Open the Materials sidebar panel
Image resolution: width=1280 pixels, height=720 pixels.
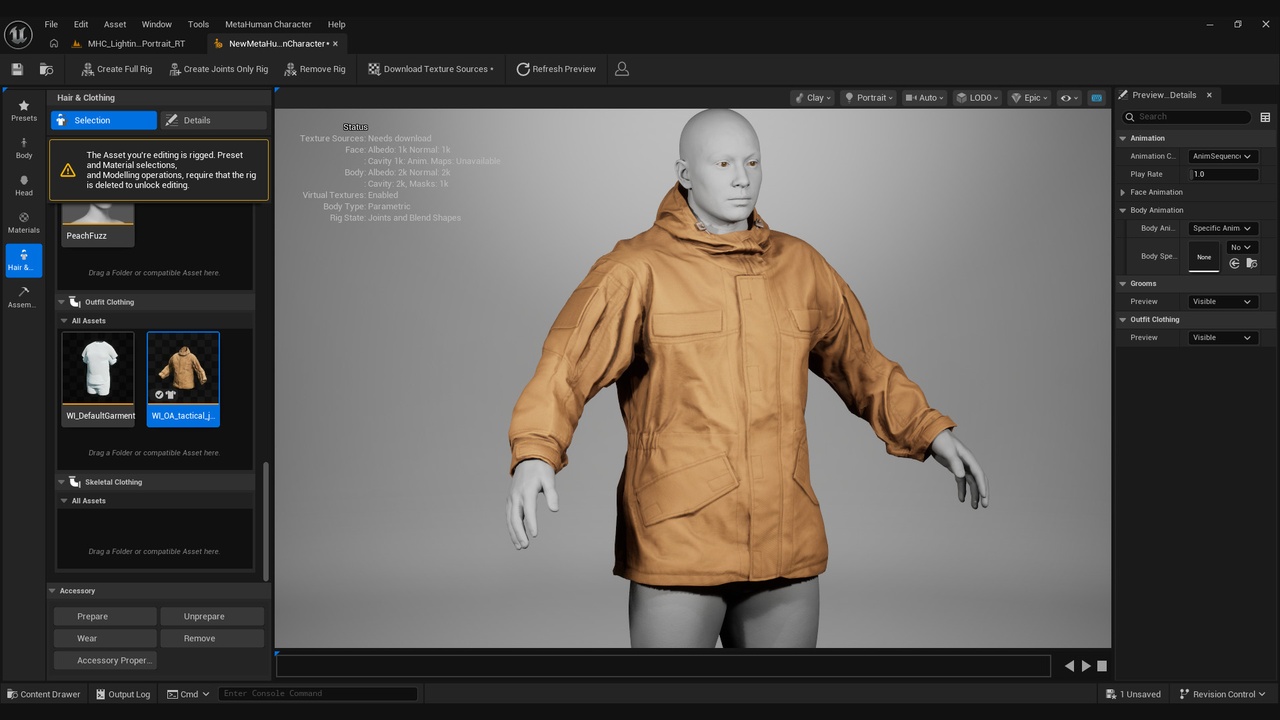tap(24, 223)
